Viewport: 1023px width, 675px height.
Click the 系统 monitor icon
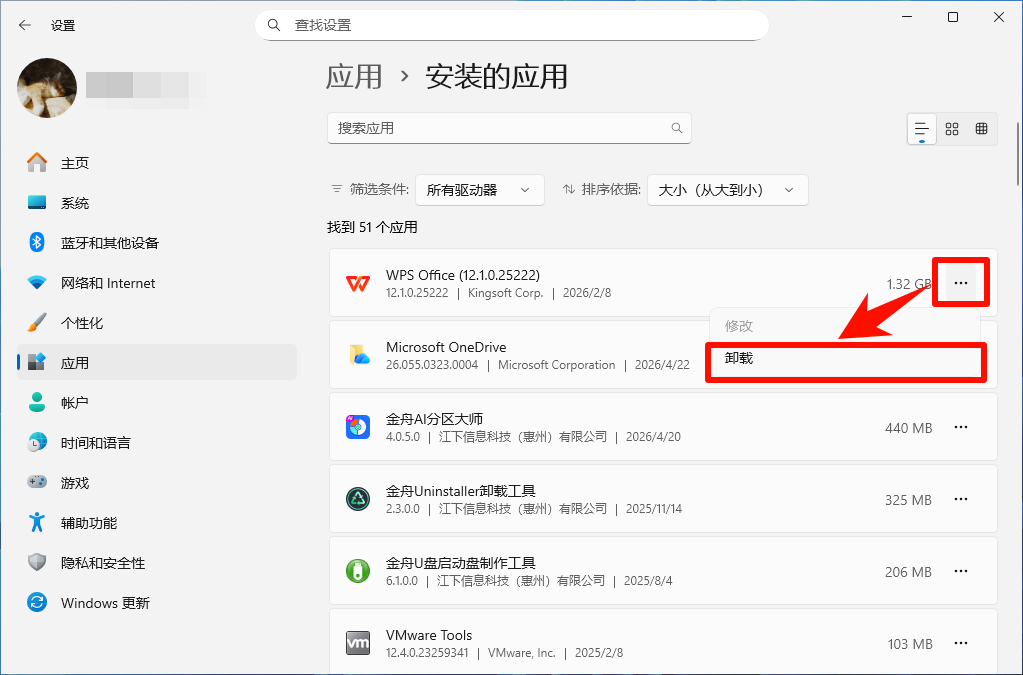point(37,202)
